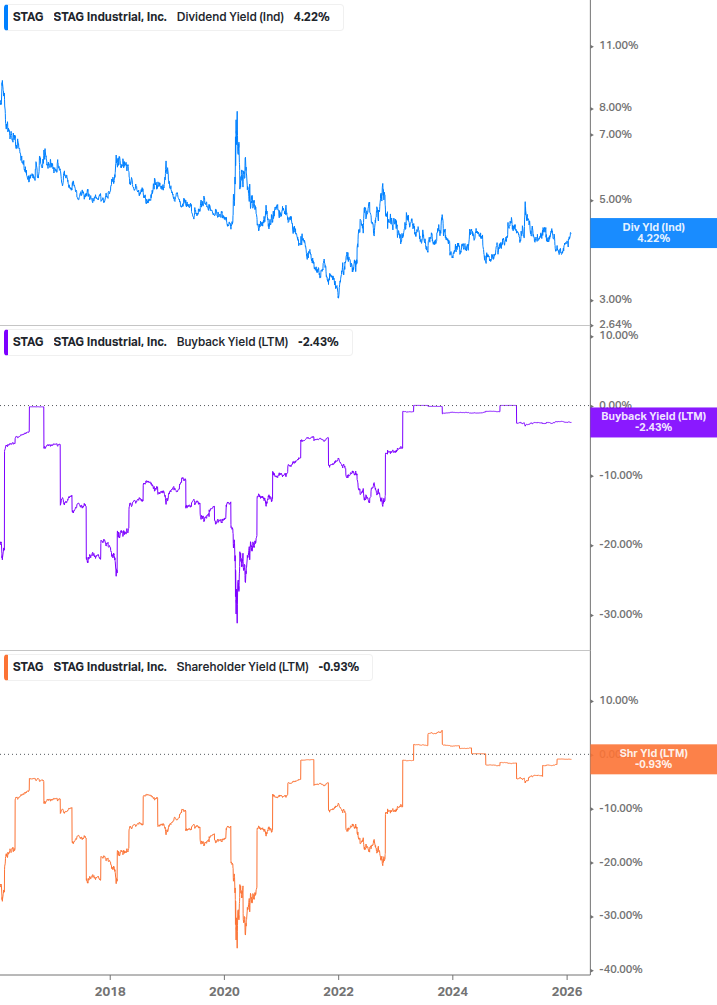Click the STAG Buyback Yield (LTM) legend label
The height and width of the screenshot is (1005, 717).
tap(177, 342)
